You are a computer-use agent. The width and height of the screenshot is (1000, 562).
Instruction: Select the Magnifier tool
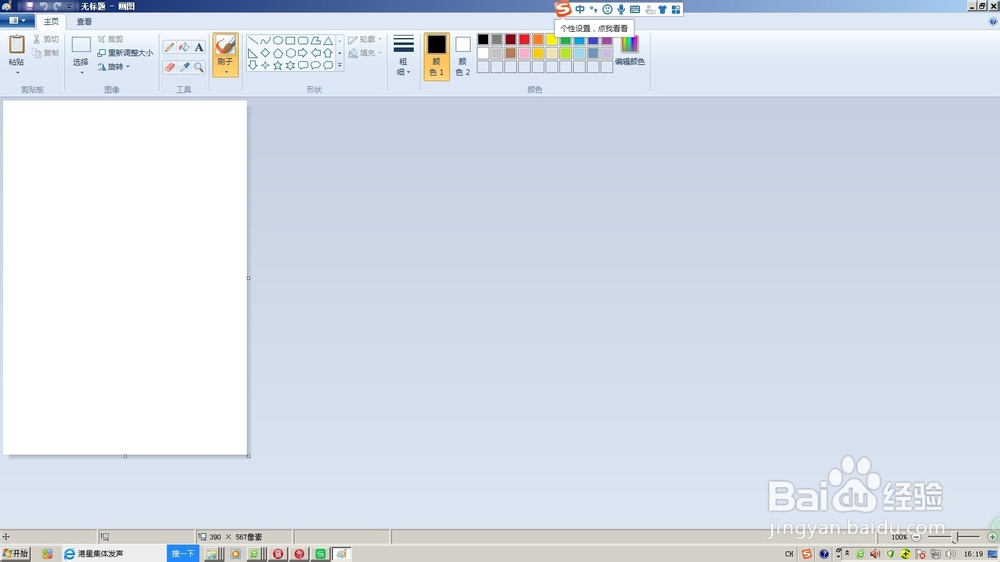(x=199, y=67)
